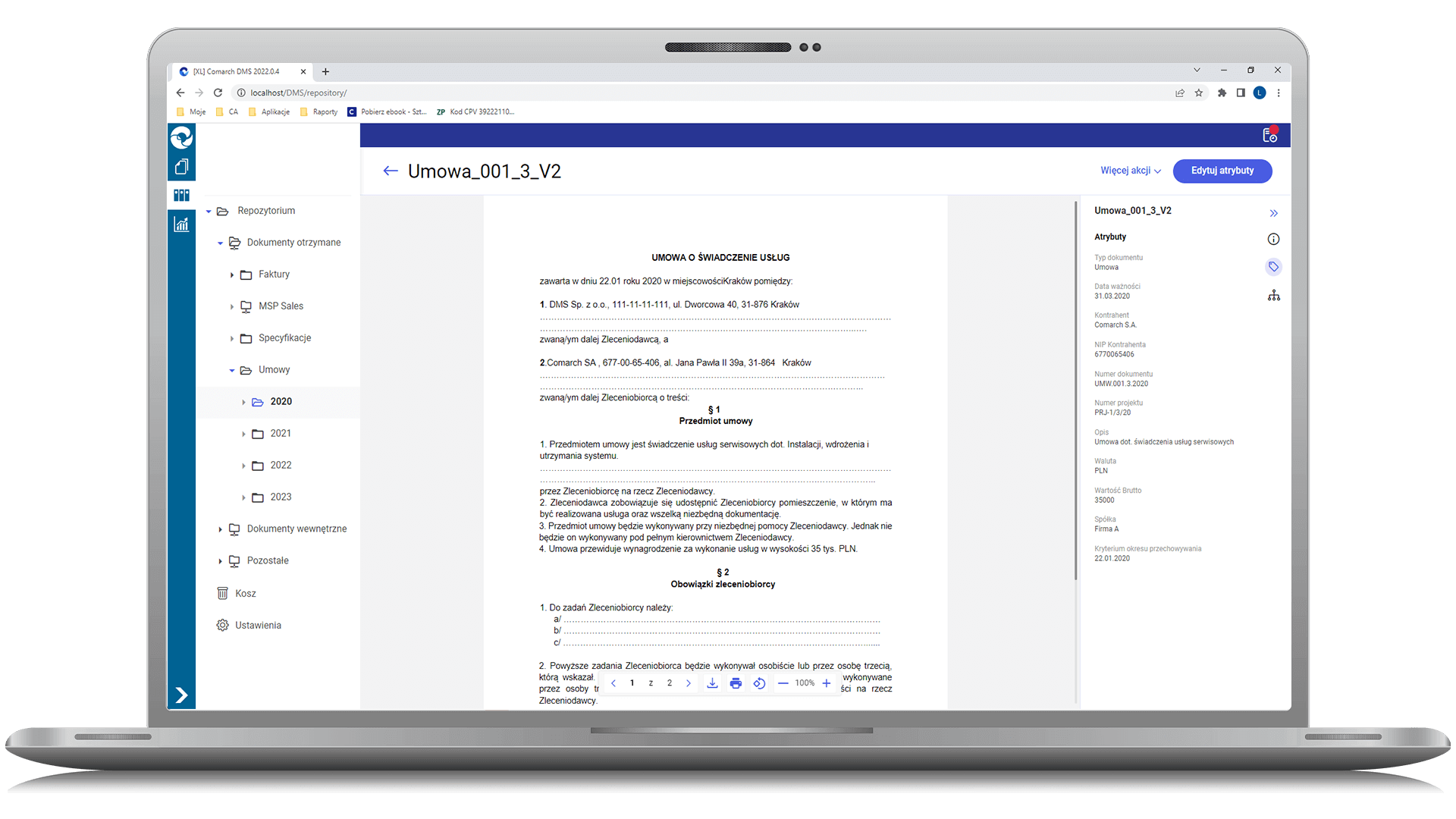
Task: Open the browser tab search chevron
Action: [1197, 70]
